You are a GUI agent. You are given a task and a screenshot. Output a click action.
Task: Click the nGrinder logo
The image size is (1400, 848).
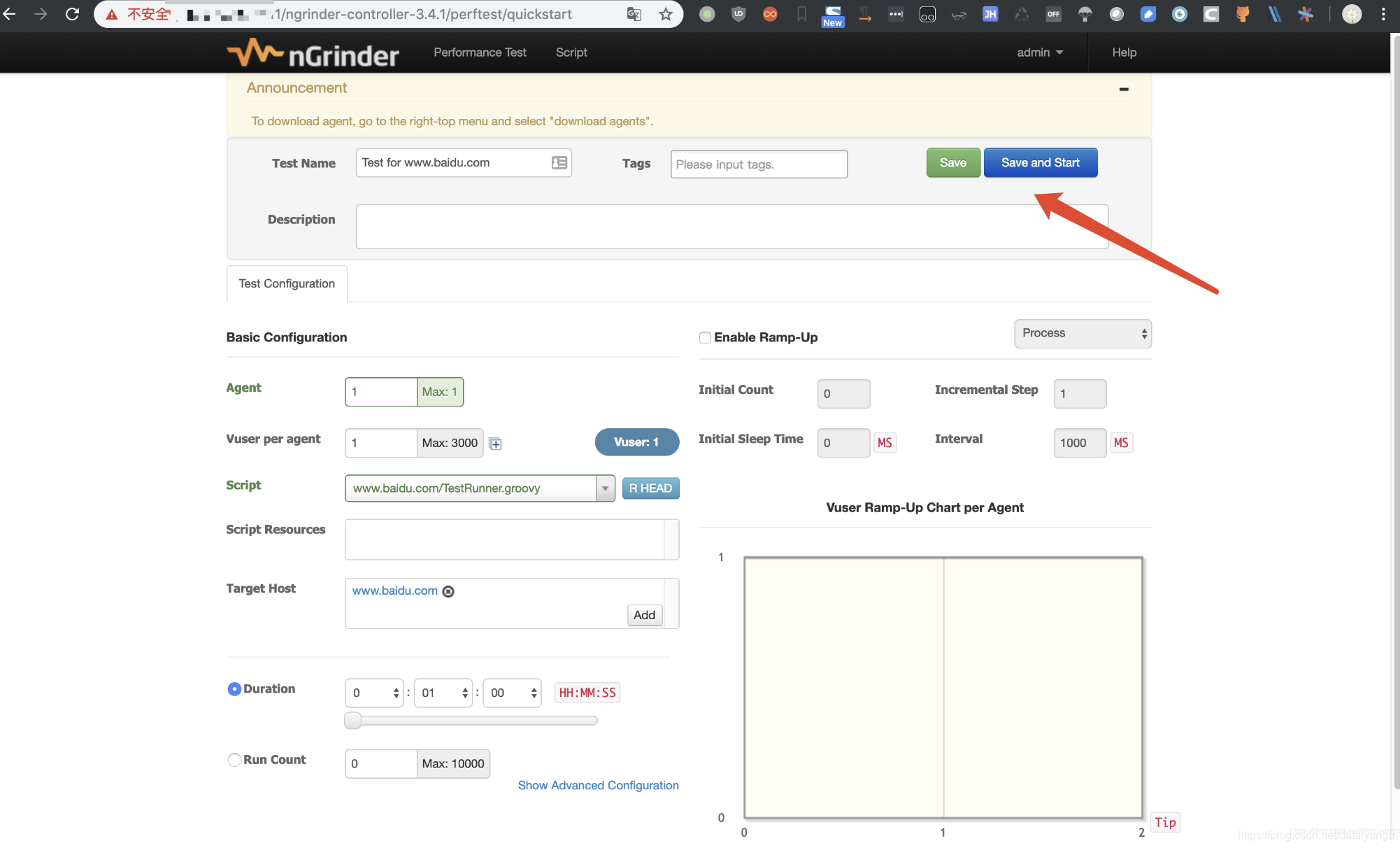pyautogui.click(x=313, y=53)
